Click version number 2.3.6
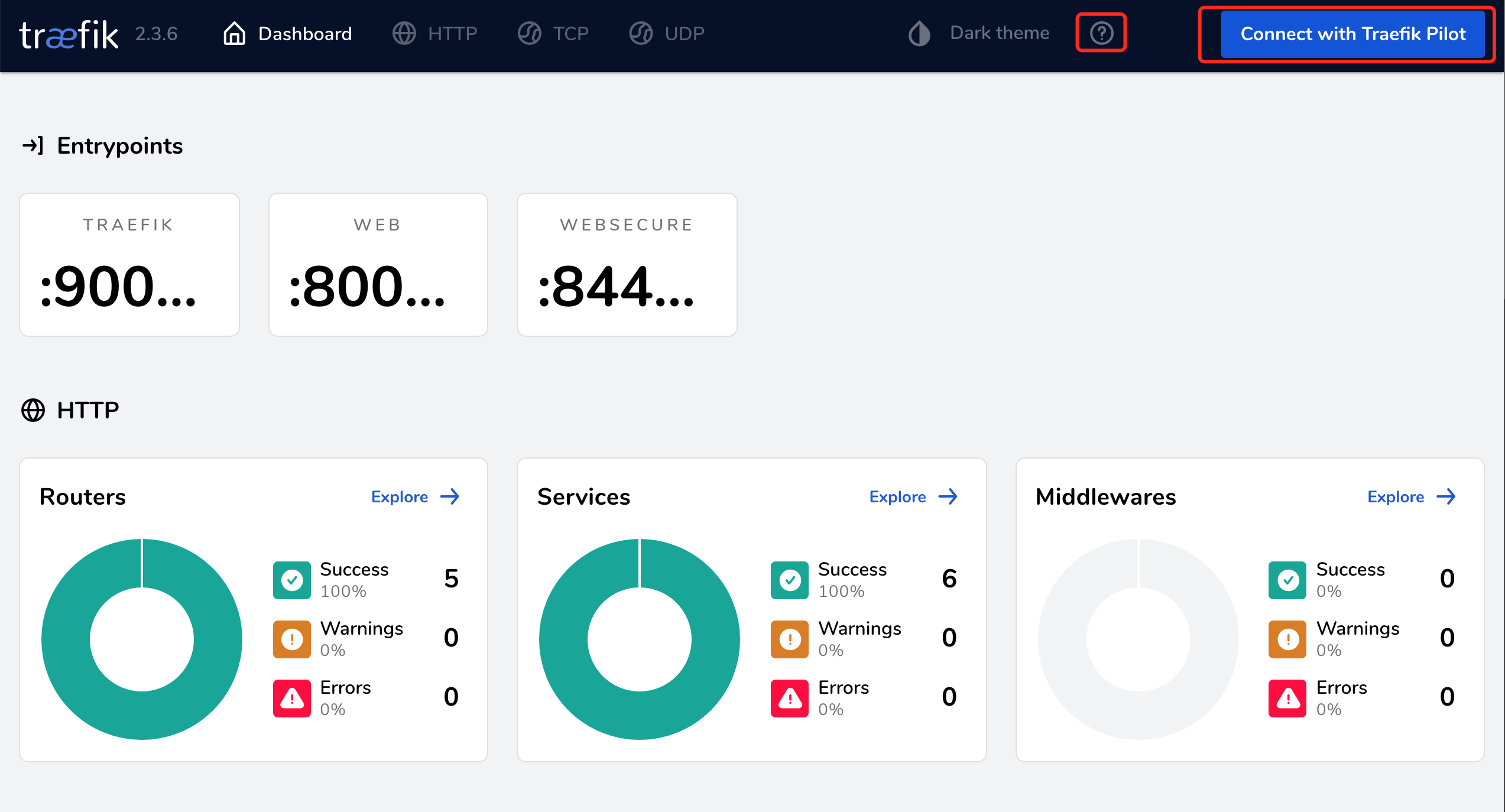The height and width of the screenshot is (812, 1505). (x=156, y=34)
